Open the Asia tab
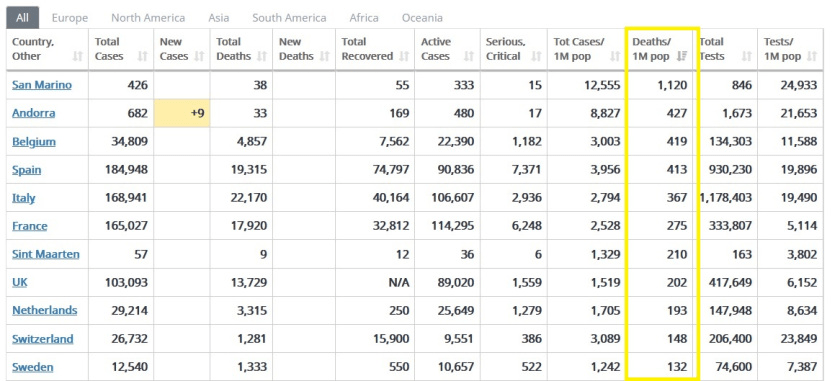This screenshot has height=381, width=840. pyautogui.click(x=219, y=18)
